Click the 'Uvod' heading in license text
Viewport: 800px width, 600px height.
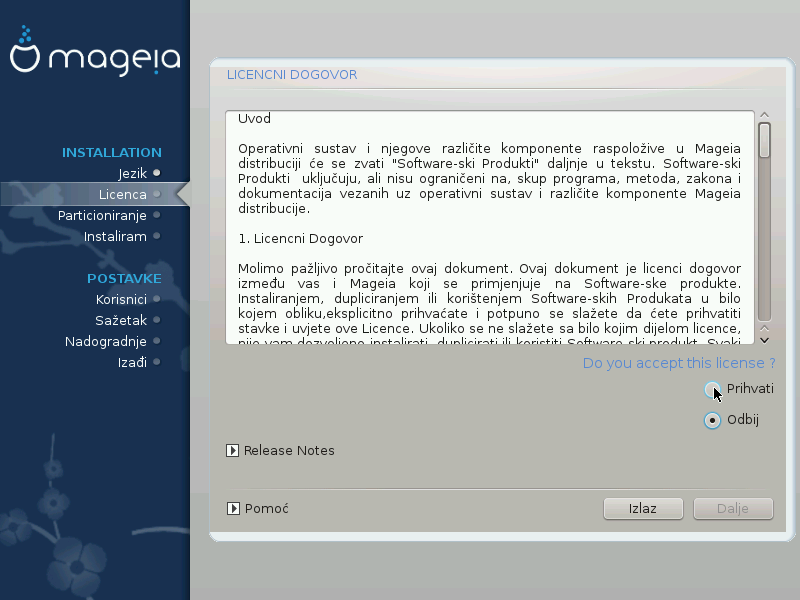click(254, 119)
